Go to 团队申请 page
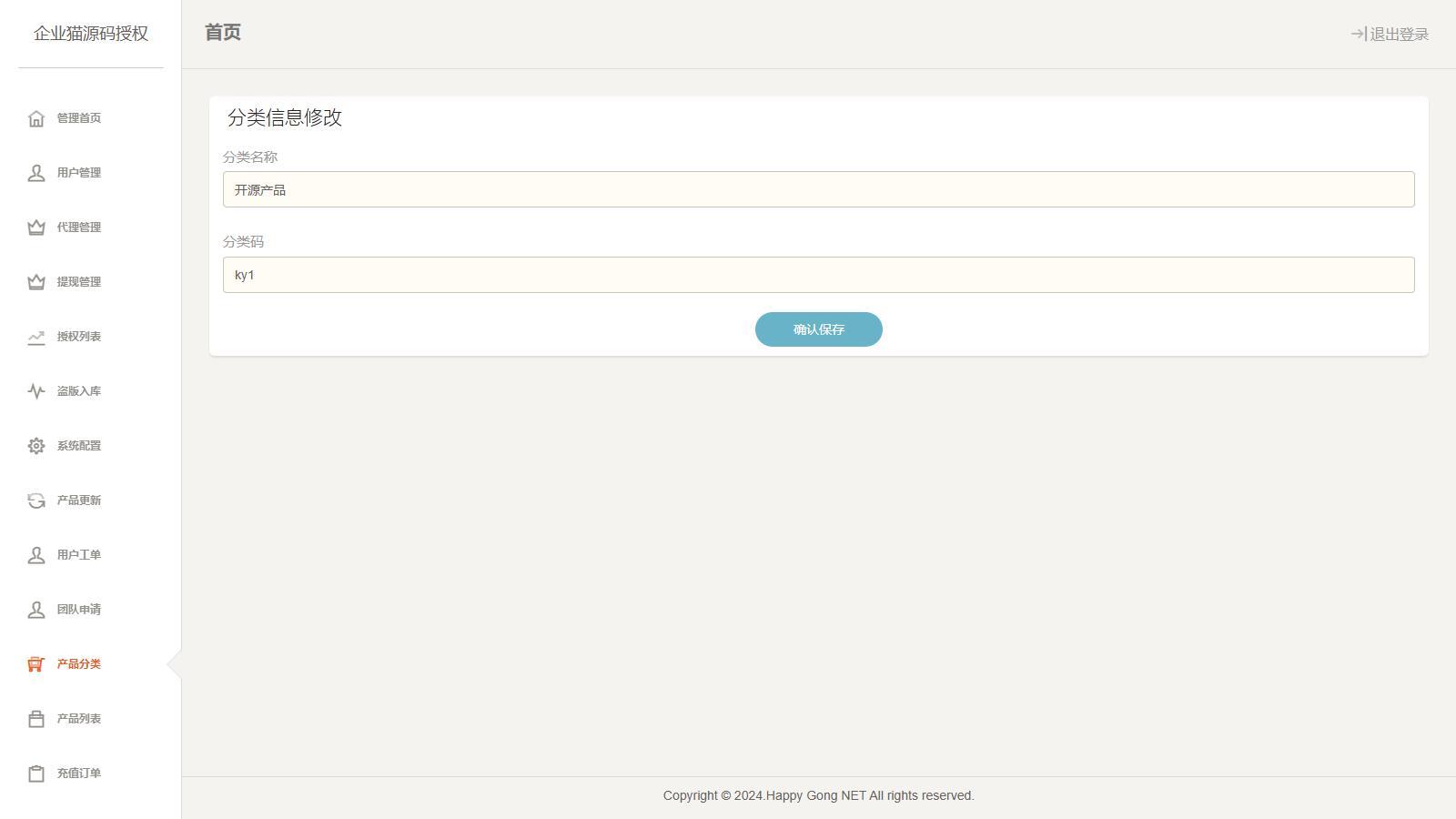This screenshot has height=819, width=1456. point(79,610)
